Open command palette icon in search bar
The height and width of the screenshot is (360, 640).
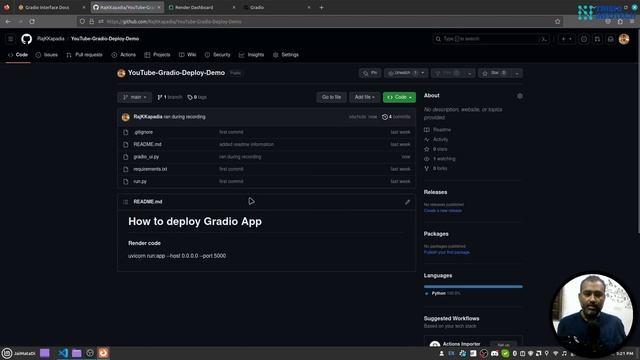544,39
